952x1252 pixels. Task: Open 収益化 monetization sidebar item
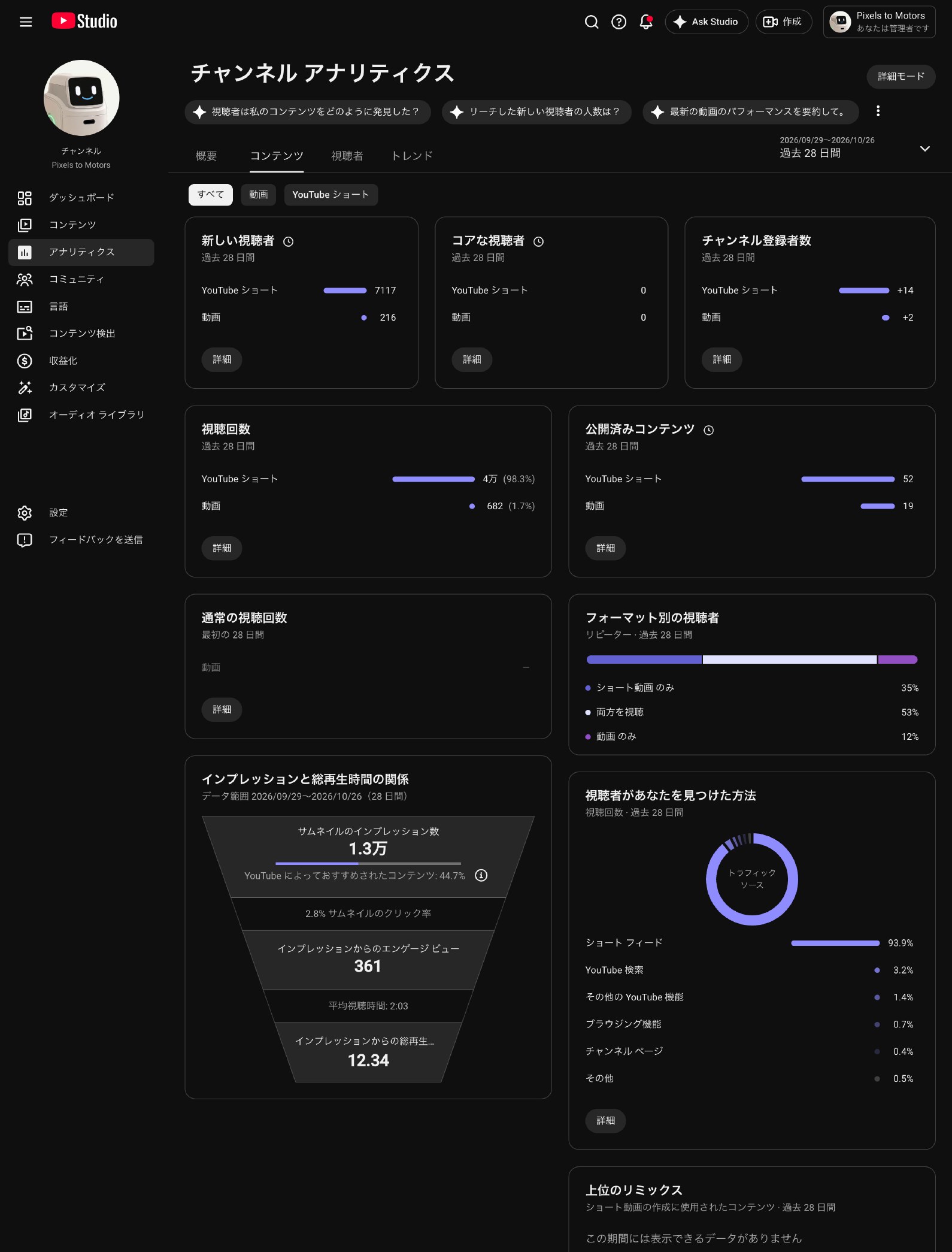click(x=81, y=361)
